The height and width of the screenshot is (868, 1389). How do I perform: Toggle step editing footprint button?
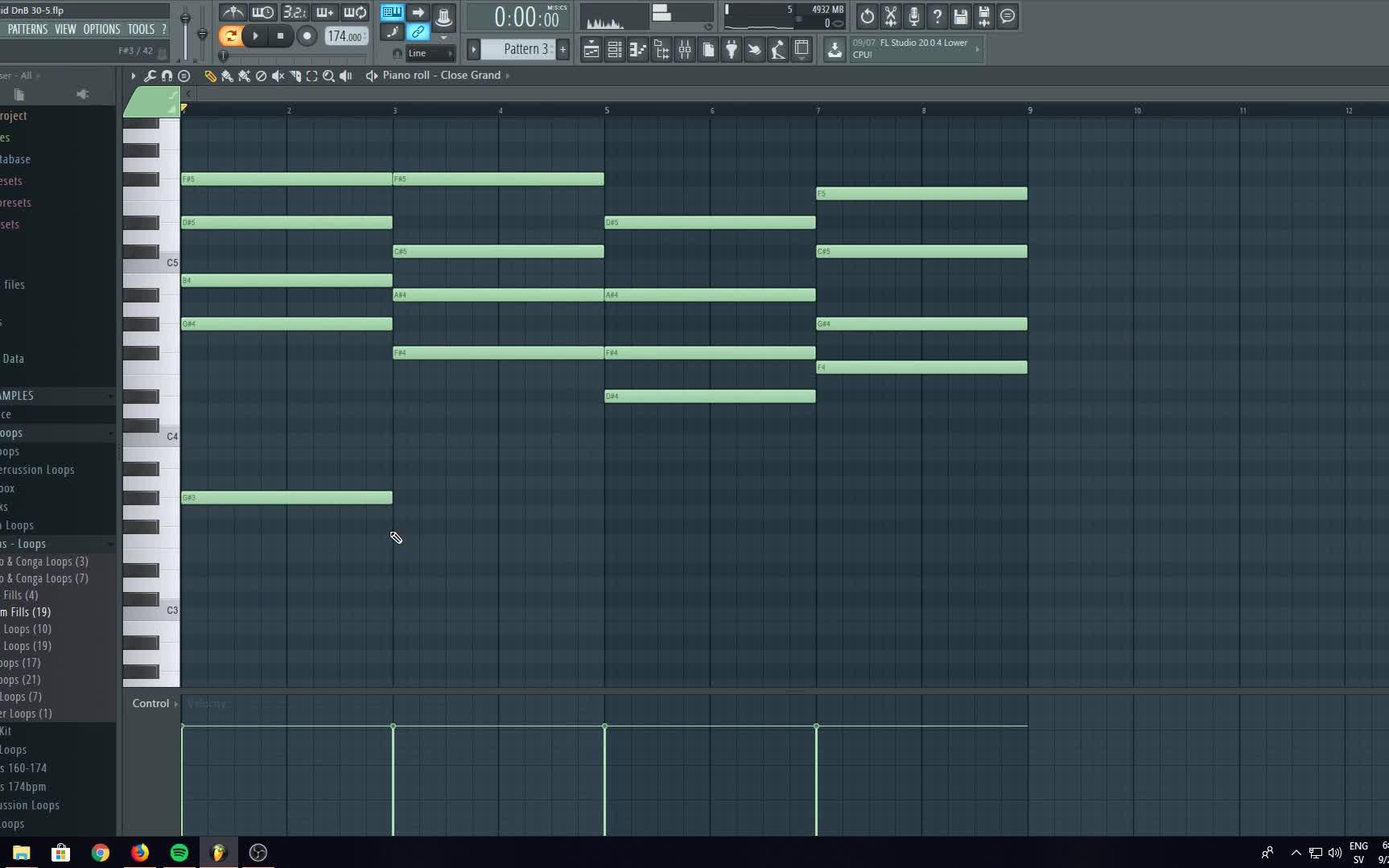click(x=392, y=32)
